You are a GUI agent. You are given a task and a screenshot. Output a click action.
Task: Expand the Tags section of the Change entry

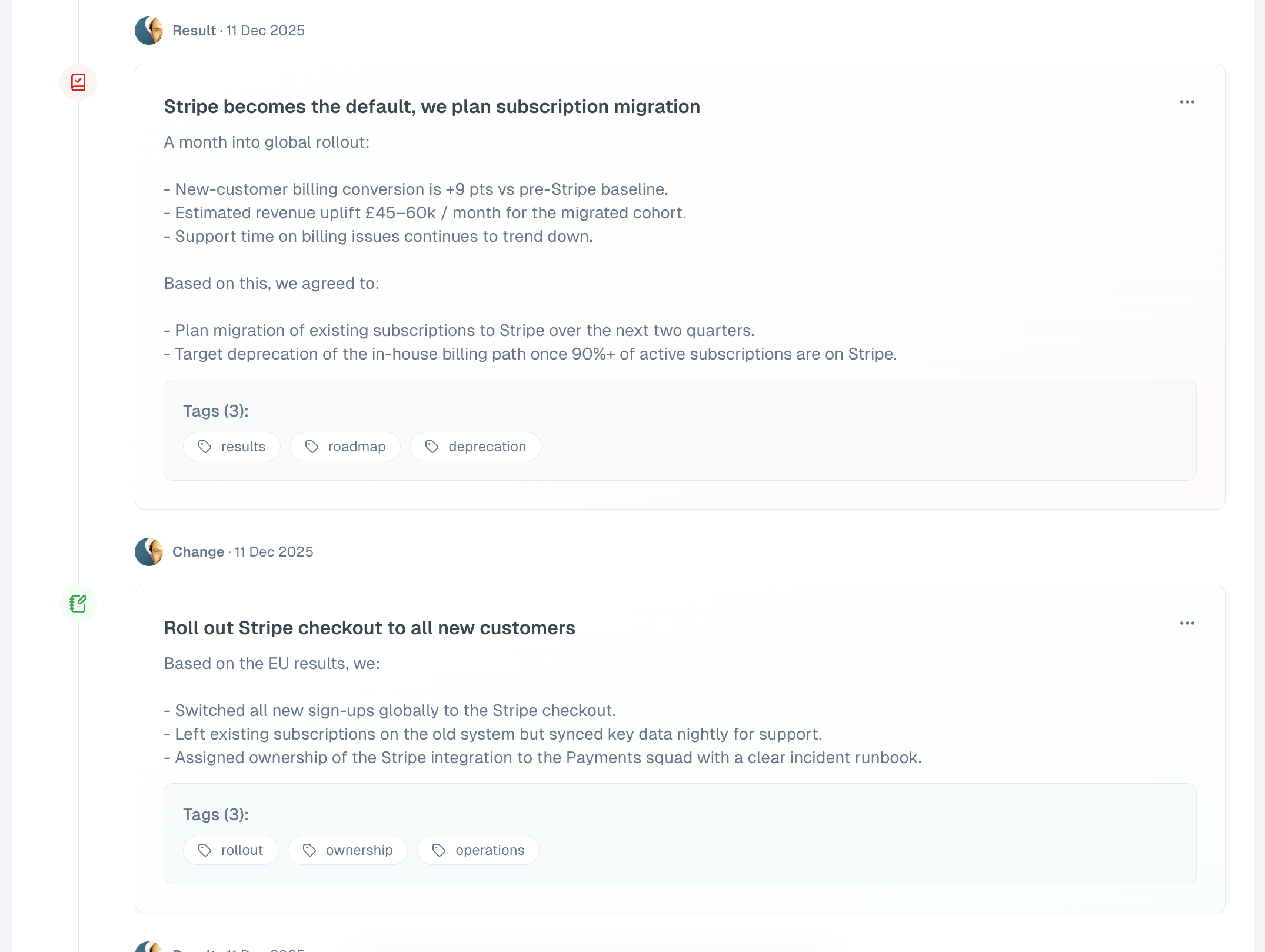[x=216, y=814]
